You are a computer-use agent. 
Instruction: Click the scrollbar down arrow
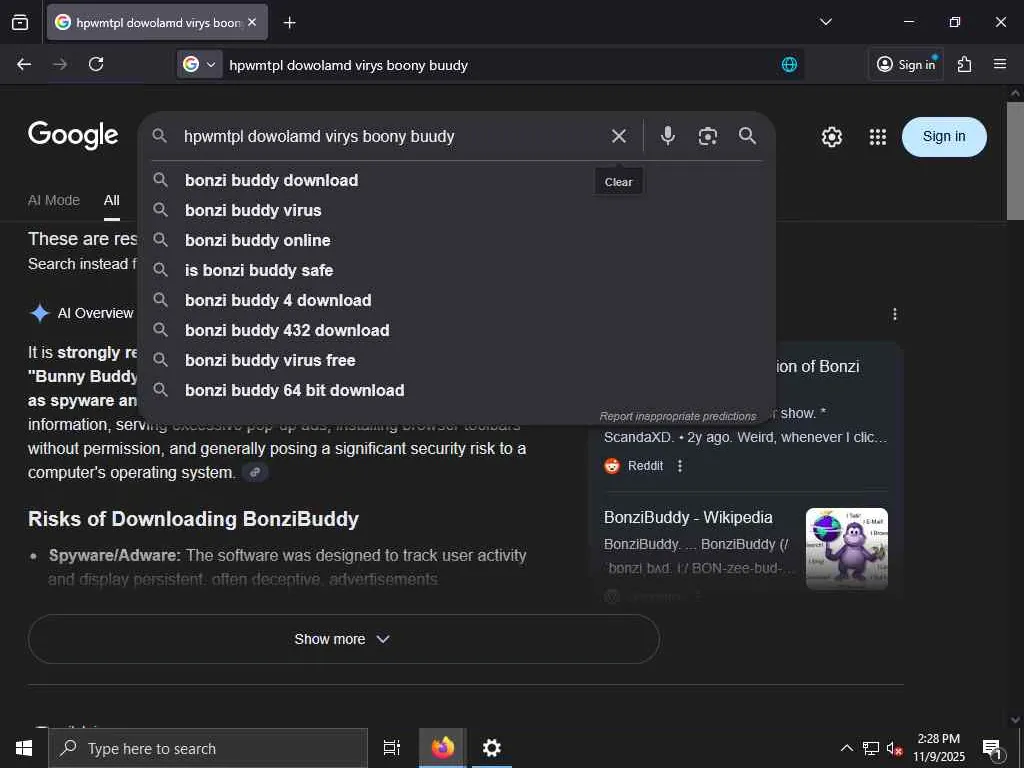[1015, 720]
